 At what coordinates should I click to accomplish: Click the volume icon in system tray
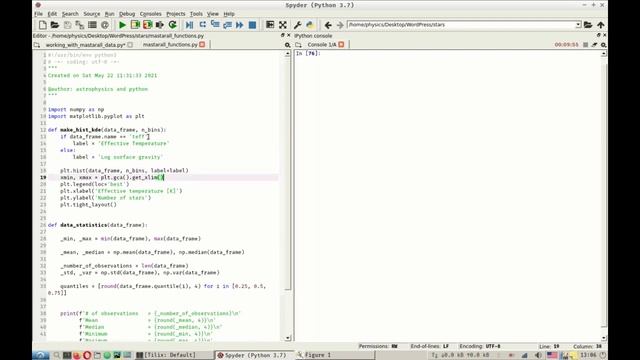coord(538,355)
